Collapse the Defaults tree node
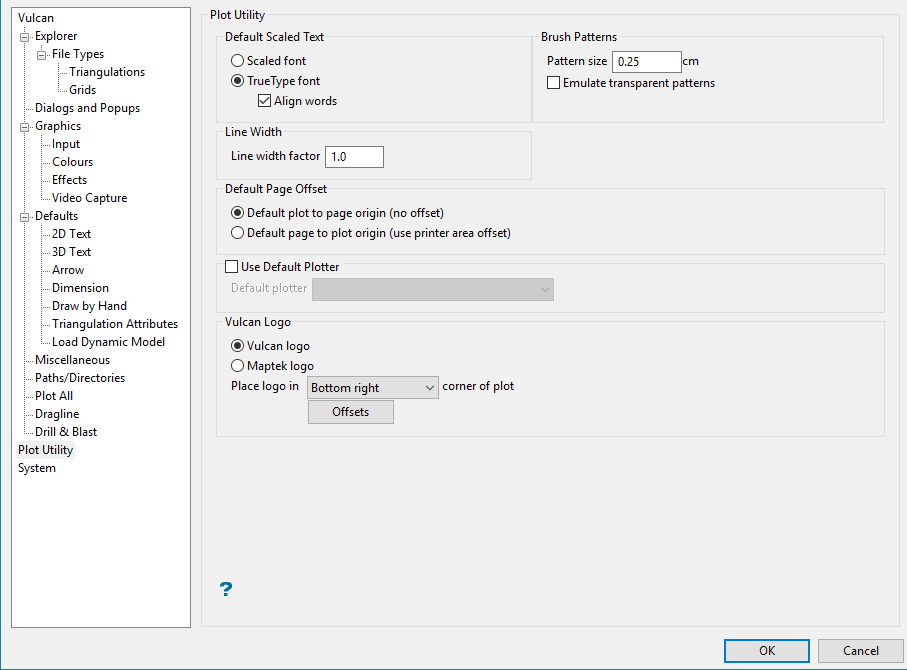Image resolution: width=907 pixels, height=670 pixels. (24, 217)
